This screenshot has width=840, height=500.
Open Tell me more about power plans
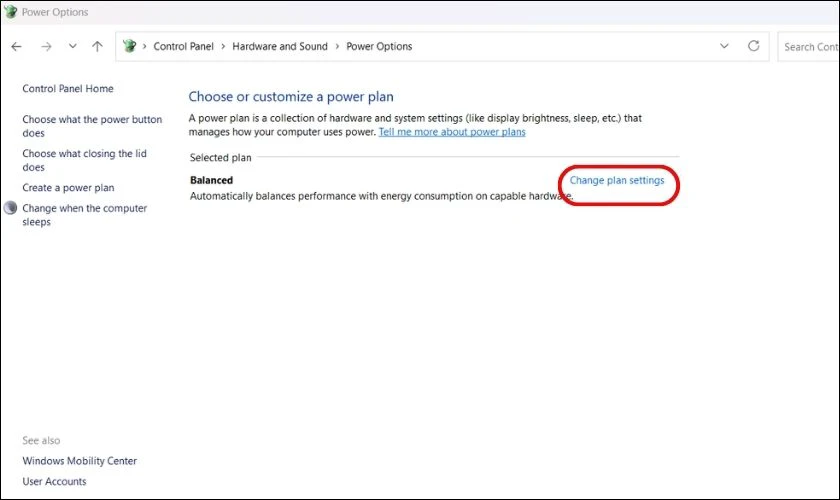(452, 132)
